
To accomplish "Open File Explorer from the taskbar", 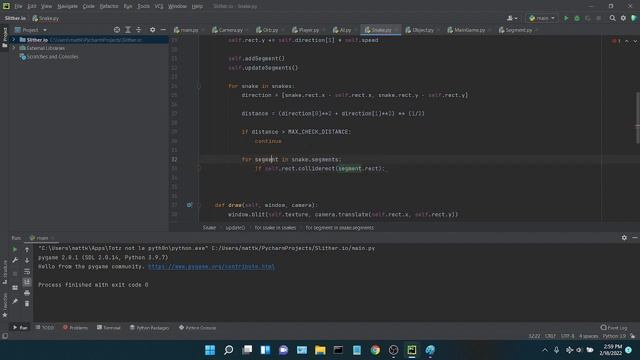I will (320, 350).
